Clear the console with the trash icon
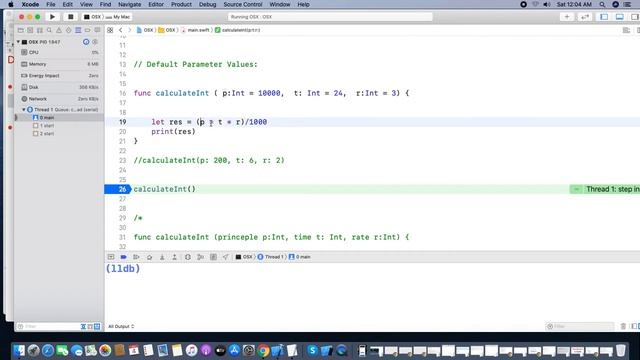 click(623, 326)
